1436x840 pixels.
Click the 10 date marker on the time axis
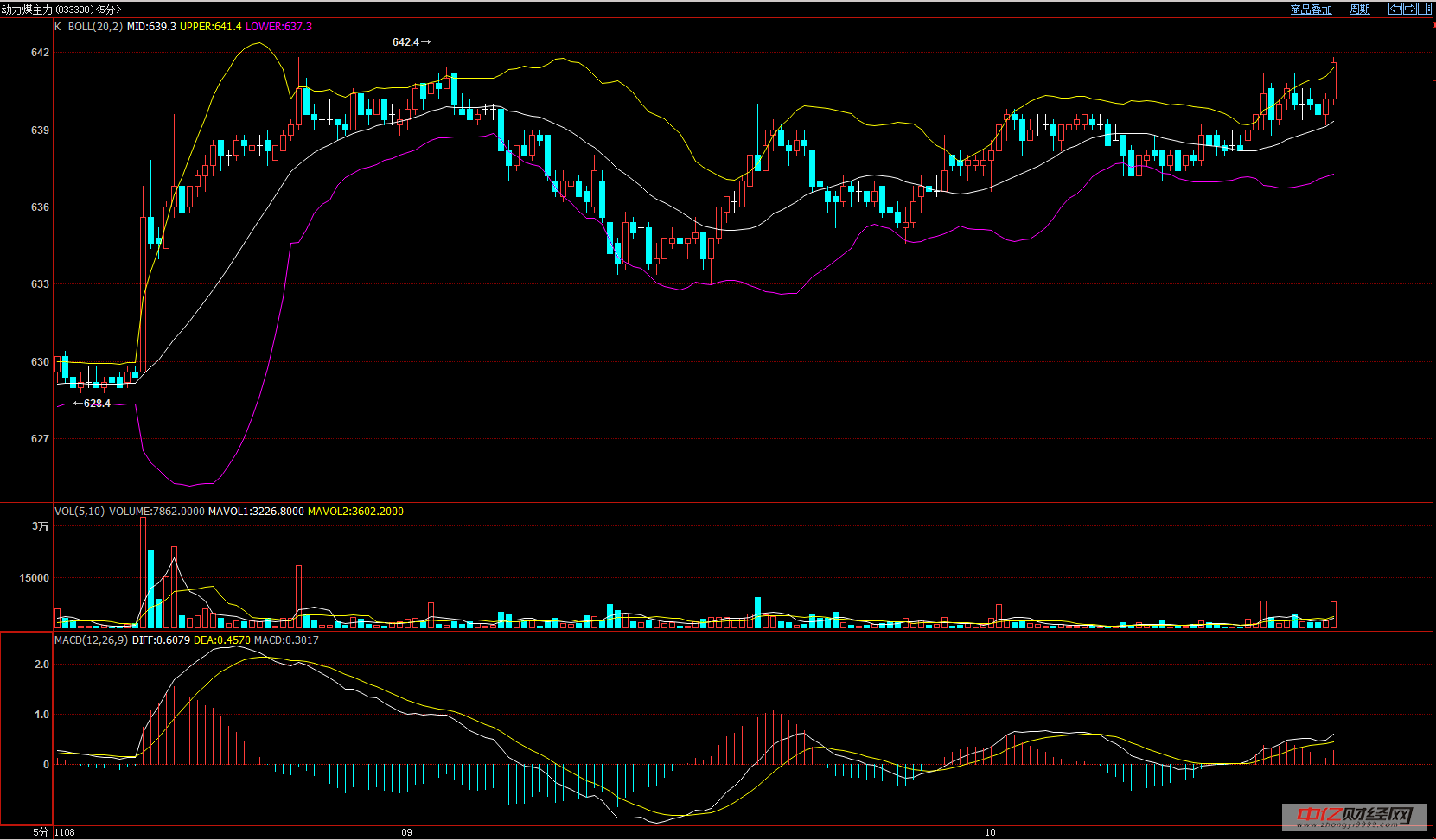point(990,832)
